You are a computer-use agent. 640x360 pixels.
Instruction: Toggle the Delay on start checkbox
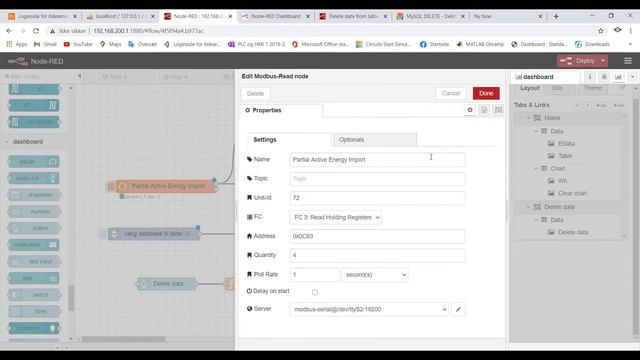tap(315, 292)
